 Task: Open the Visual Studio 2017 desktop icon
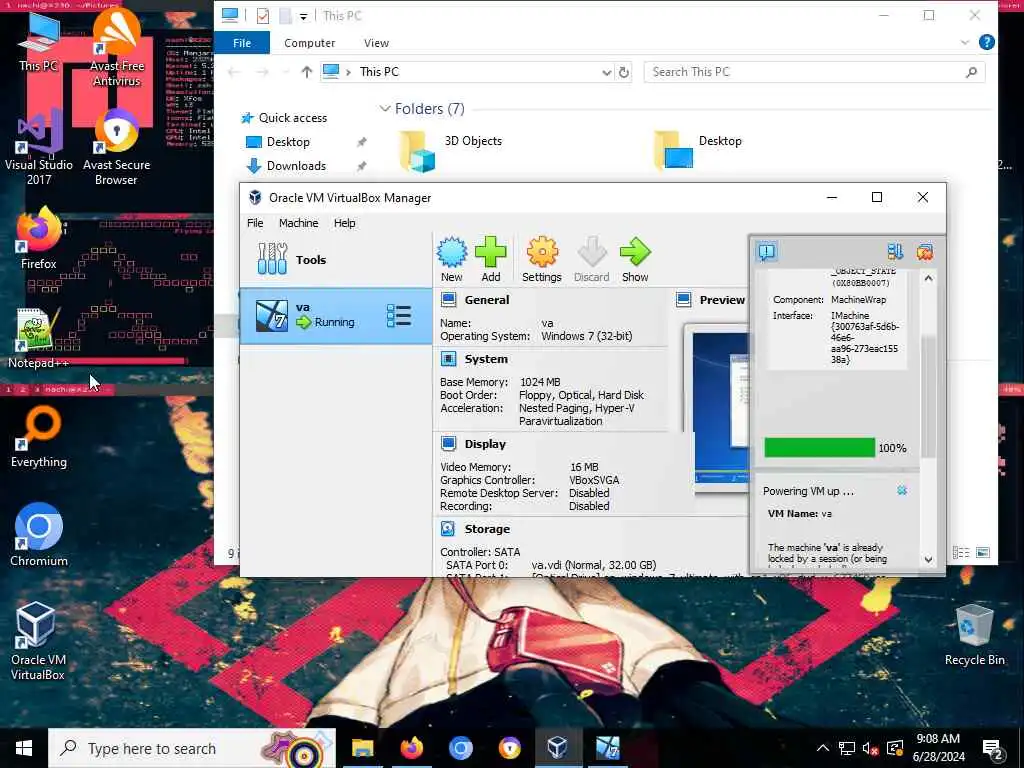point(39,148)
